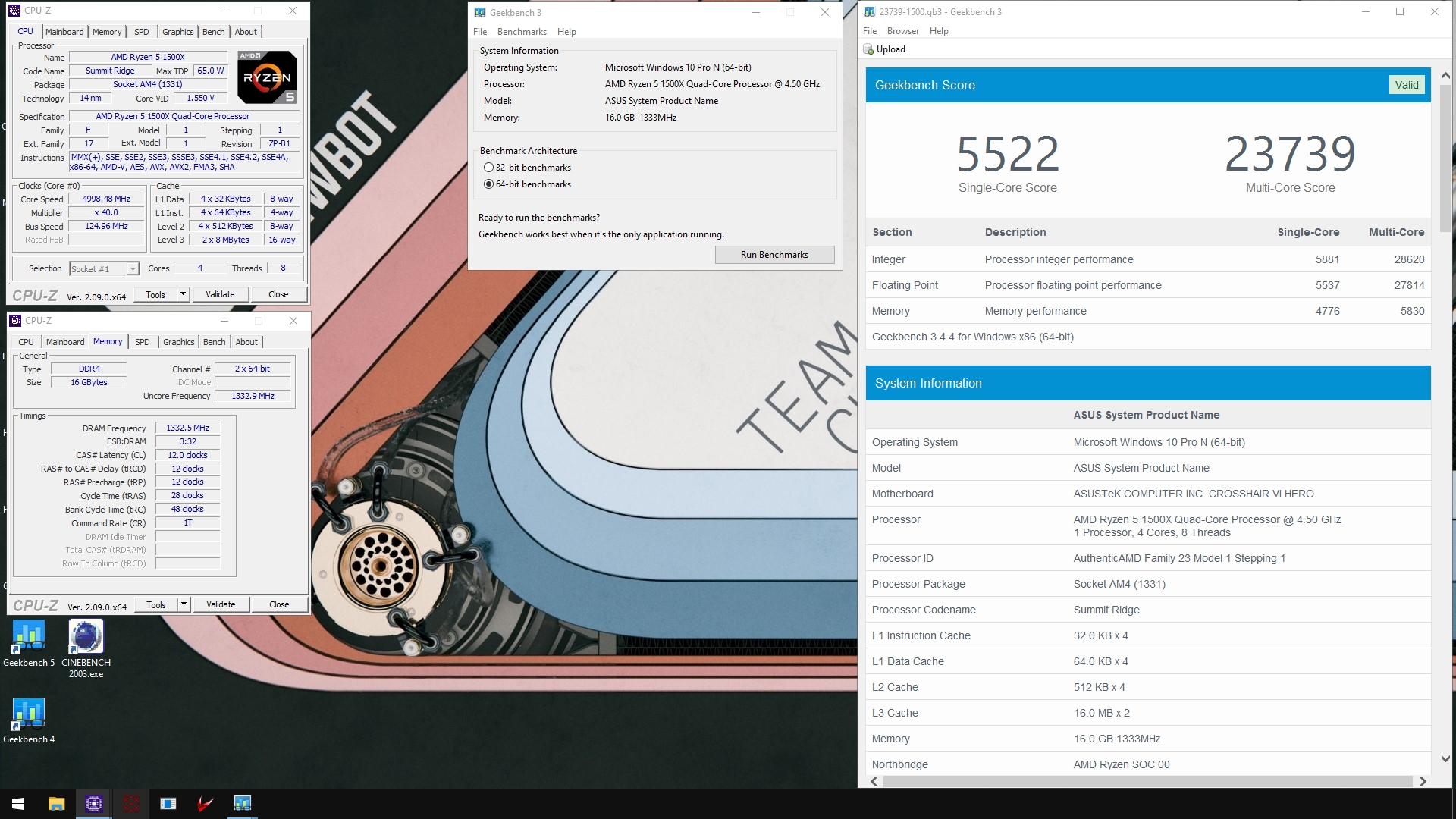Switch to Mainboard tab in top CPU-Z
This screenshot has width=1456, height=819.
pyautogui.click(x=64, y=32)
